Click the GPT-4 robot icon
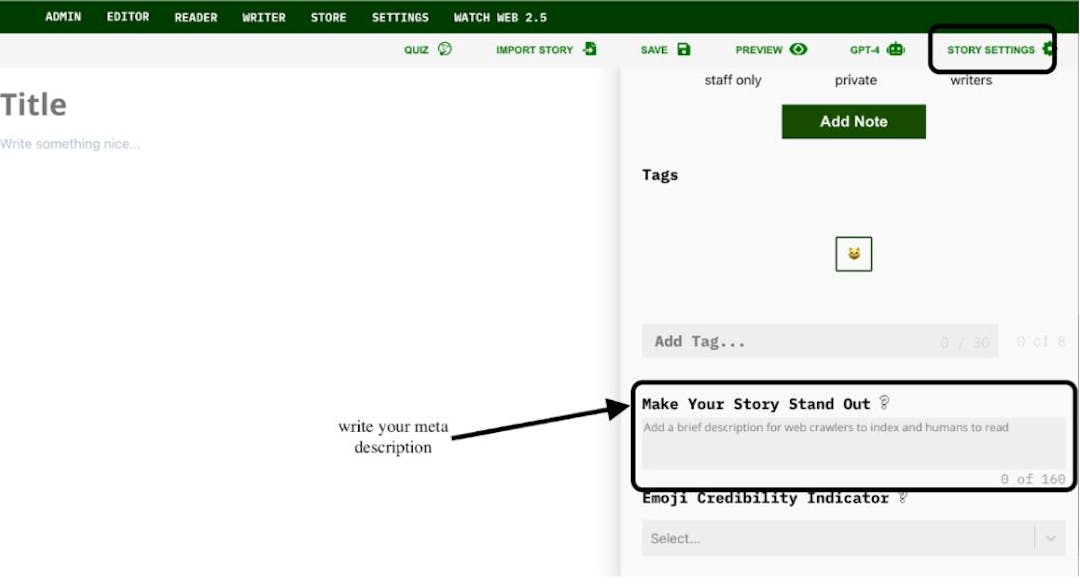 [x=895, y=49]
